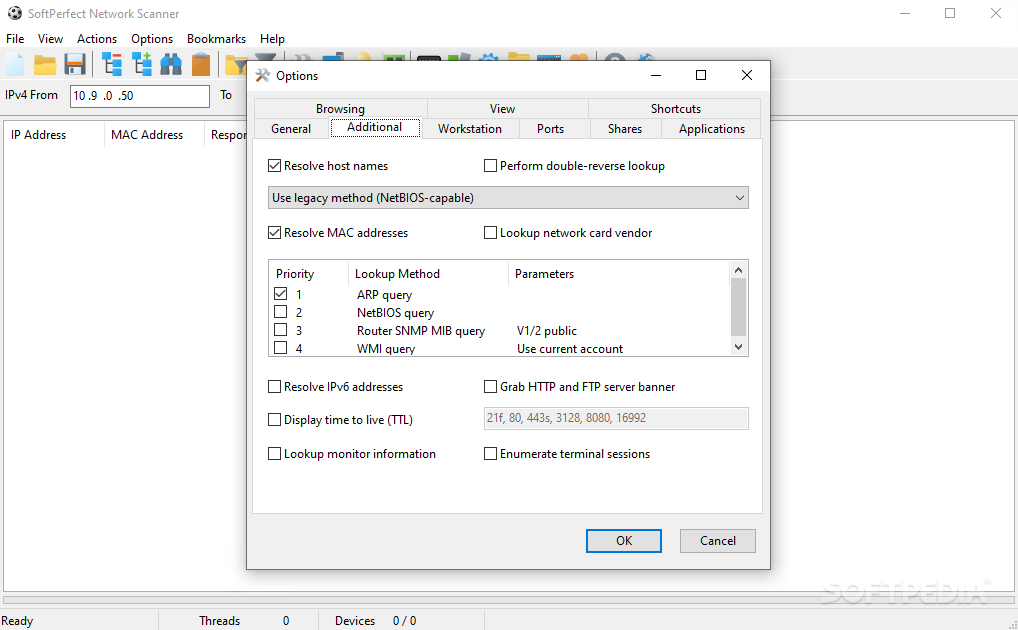The height and width of the screenshot is (630, 1018).
Task: Click the Open folder toolbar icon
Action: coord(45,65)
